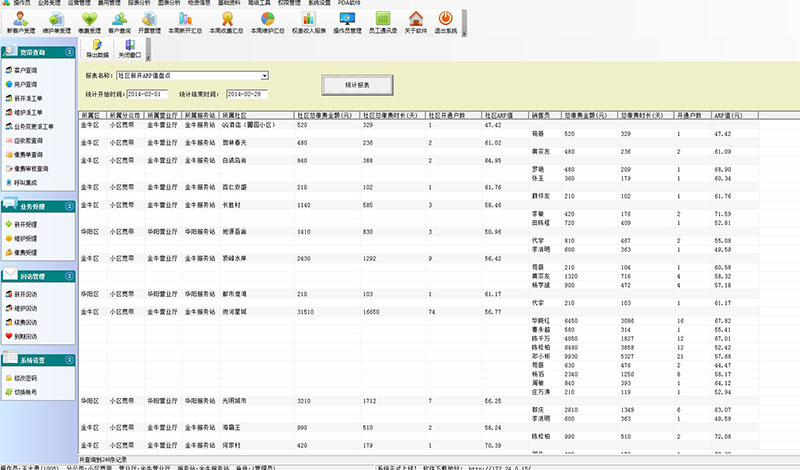Open 新开回访 in 回访管理 panel
The image size is (800, 470).
pyautogui.click(x=21, y=294)
